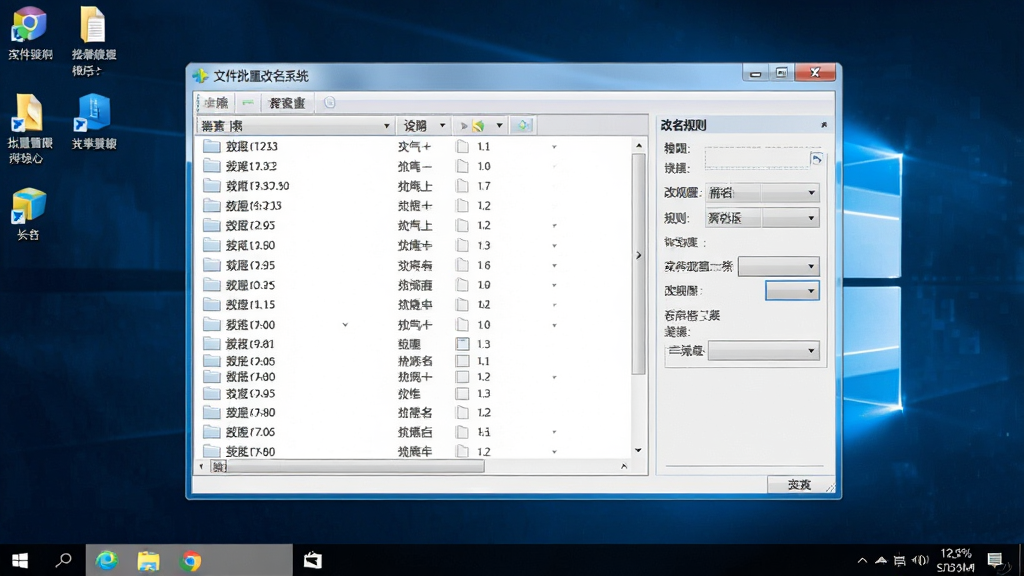Open the first column header dropdown arrow
Screen dimensions: 1024x576
[x=387, y=125]
